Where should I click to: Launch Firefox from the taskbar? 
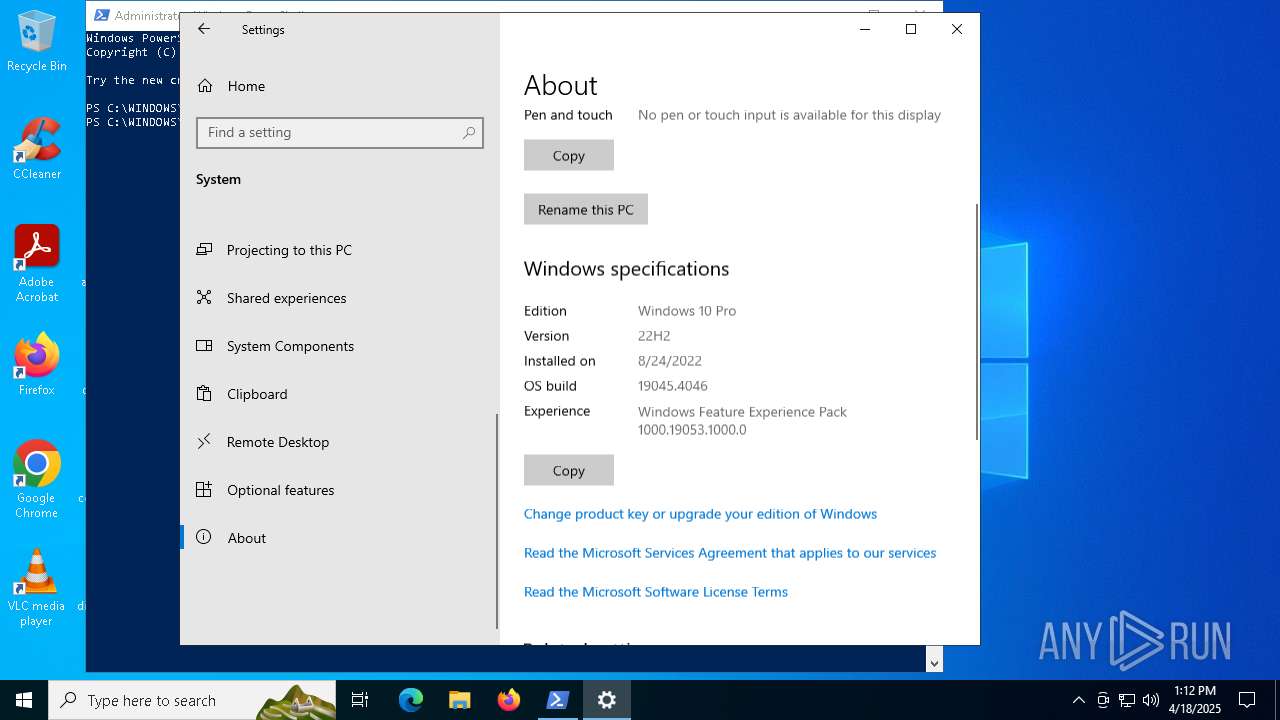[x=509, y=700]
